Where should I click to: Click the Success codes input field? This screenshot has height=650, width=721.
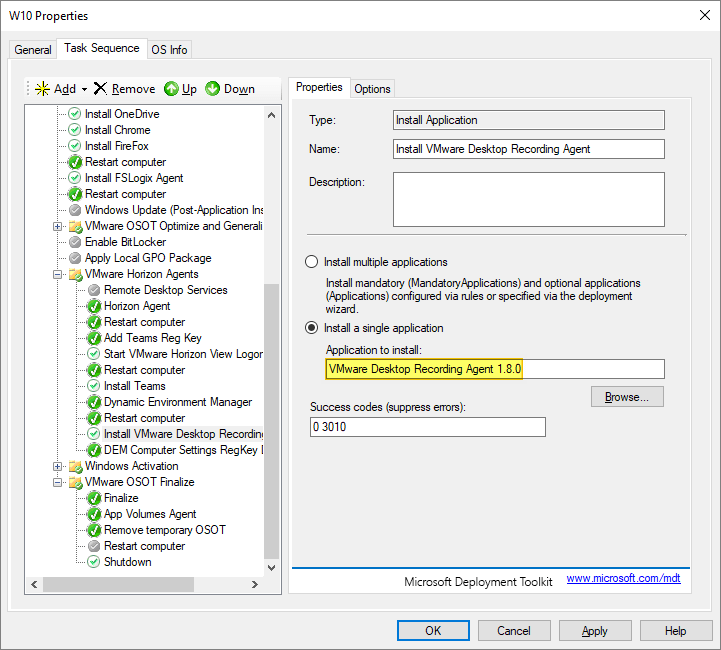pyautogui.click(x=428, y=427)
